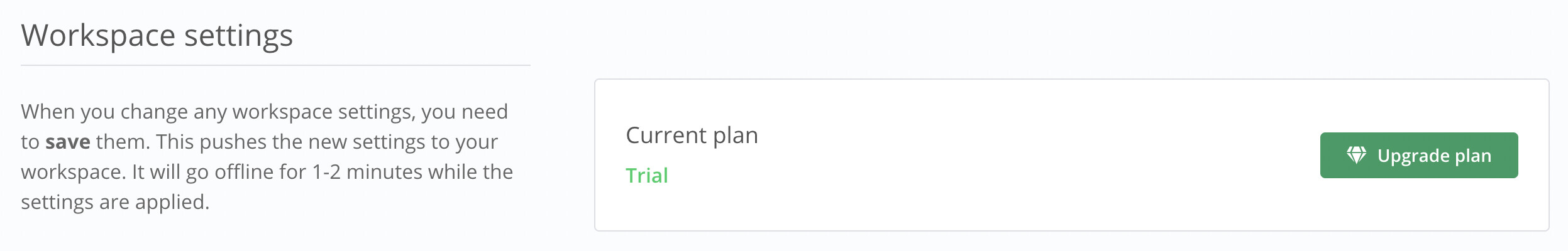Click the Current plan label
This screenshot has height=251, width=1568.
692,136
